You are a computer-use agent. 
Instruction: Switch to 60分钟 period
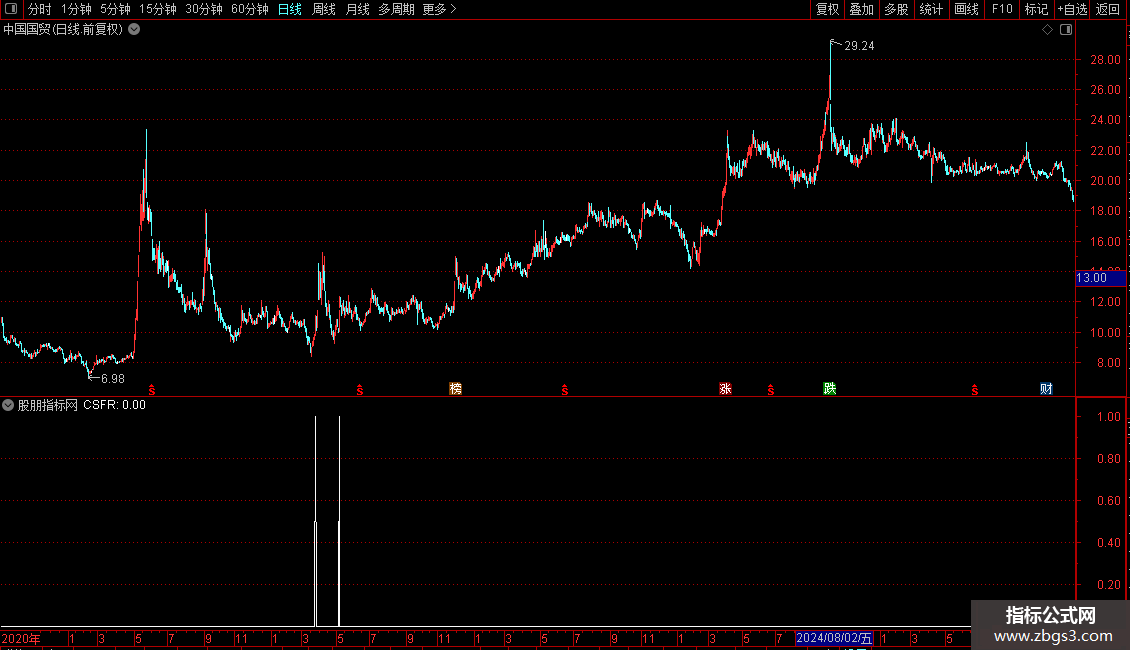(x=249, y=9)
